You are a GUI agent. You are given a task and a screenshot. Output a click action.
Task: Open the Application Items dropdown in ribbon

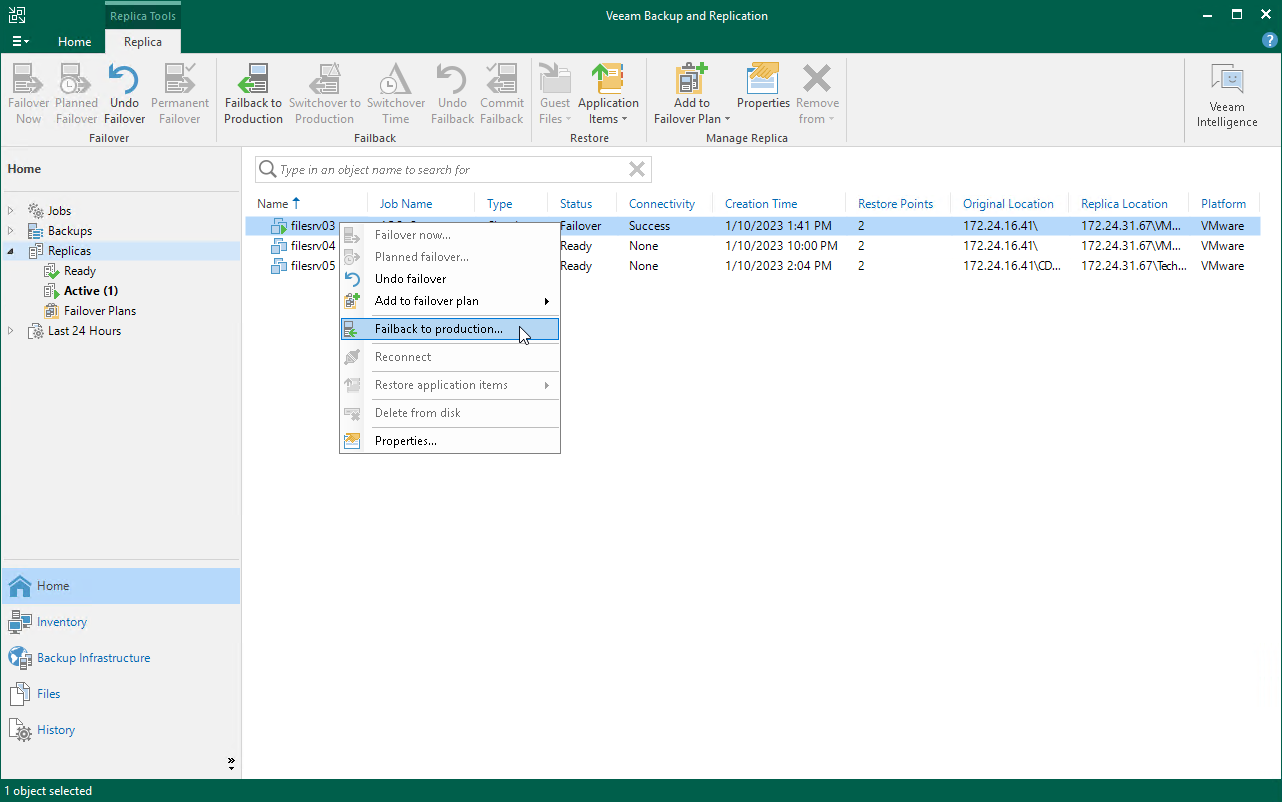(608, 94)
